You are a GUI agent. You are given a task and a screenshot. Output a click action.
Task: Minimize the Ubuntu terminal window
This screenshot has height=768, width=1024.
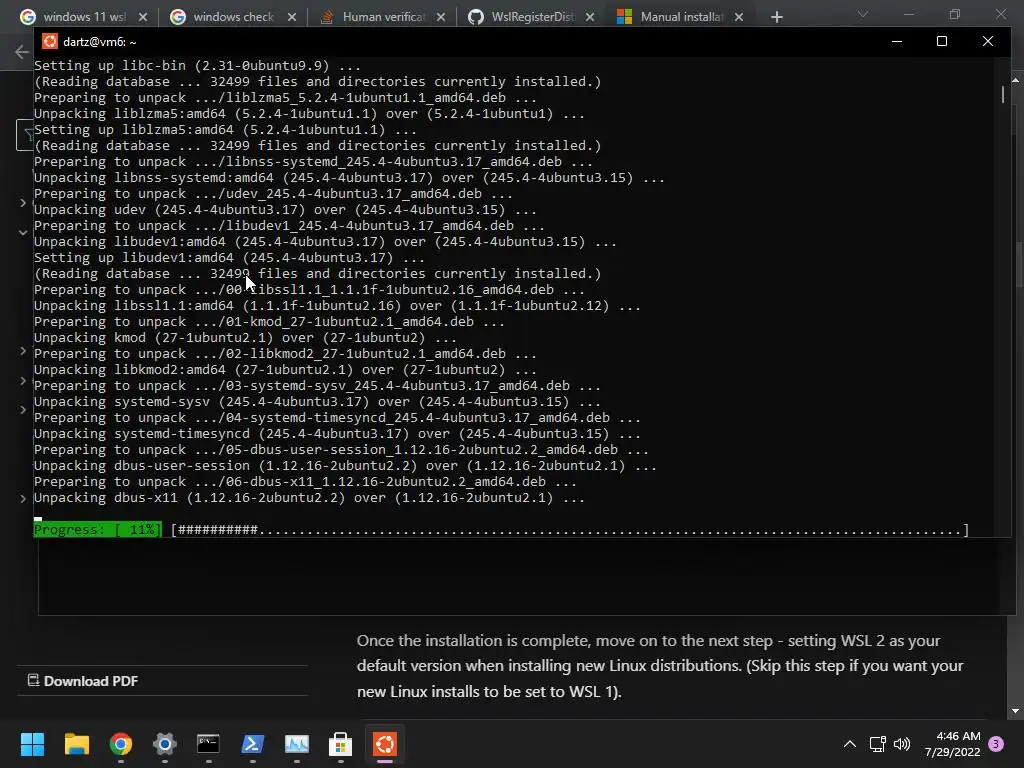pos(897,41)
